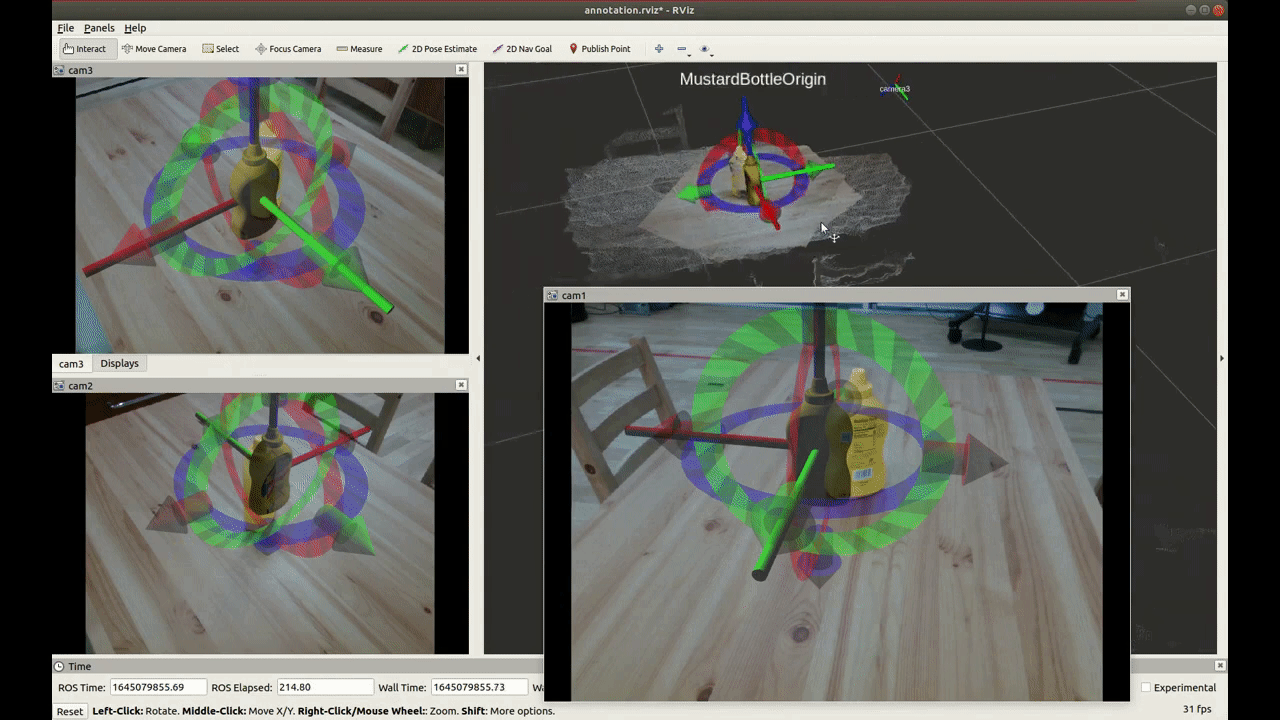Choose the Publish Point tool
1280x720 pixels.
click(599, 48)
